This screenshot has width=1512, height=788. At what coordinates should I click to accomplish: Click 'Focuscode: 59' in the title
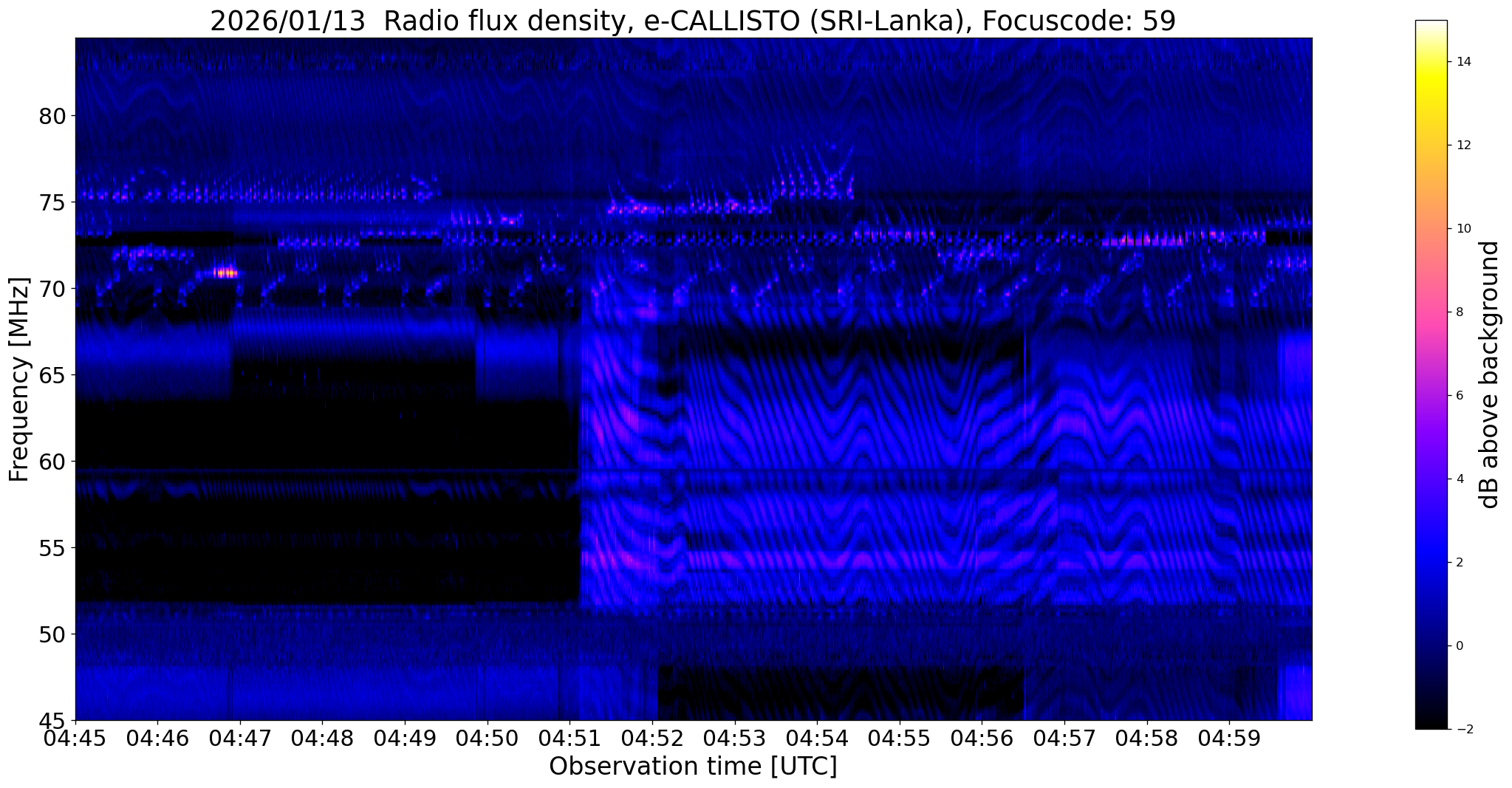tap(1078, 21)
